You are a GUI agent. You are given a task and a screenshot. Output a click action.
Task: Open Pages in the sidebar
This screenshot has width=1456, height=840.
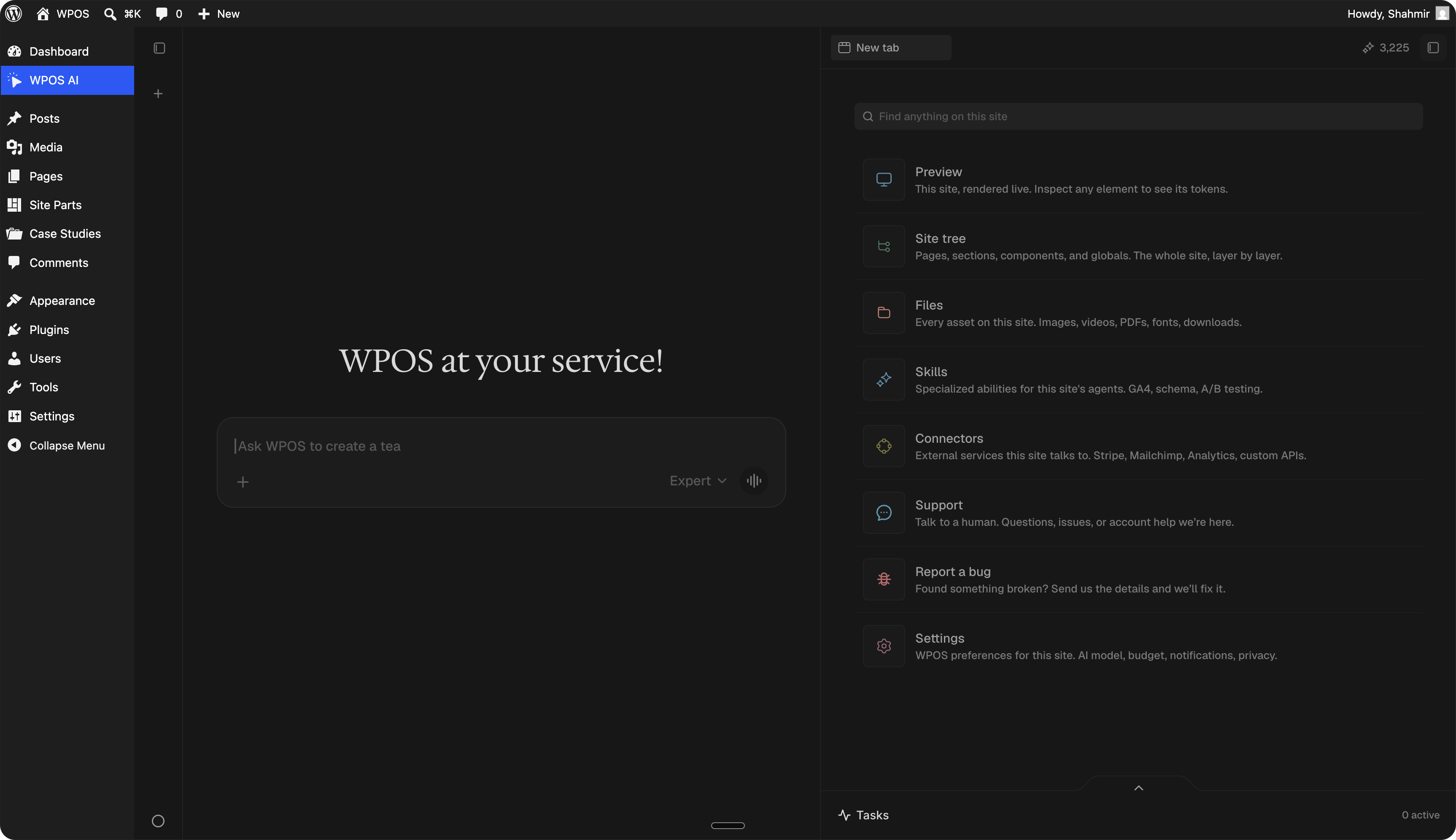tap(67, 176)
